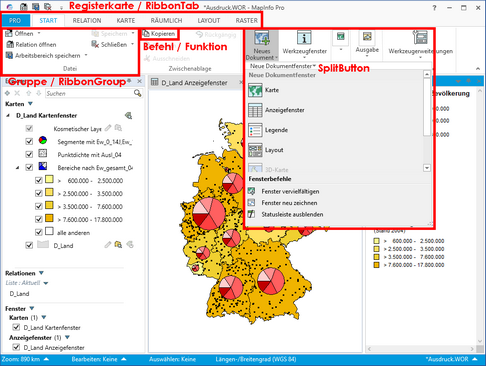Click Arbeitsbereich speichern button
Viewport: 486px width, 366px height.
pyautogui.click(x=47, y=56)
